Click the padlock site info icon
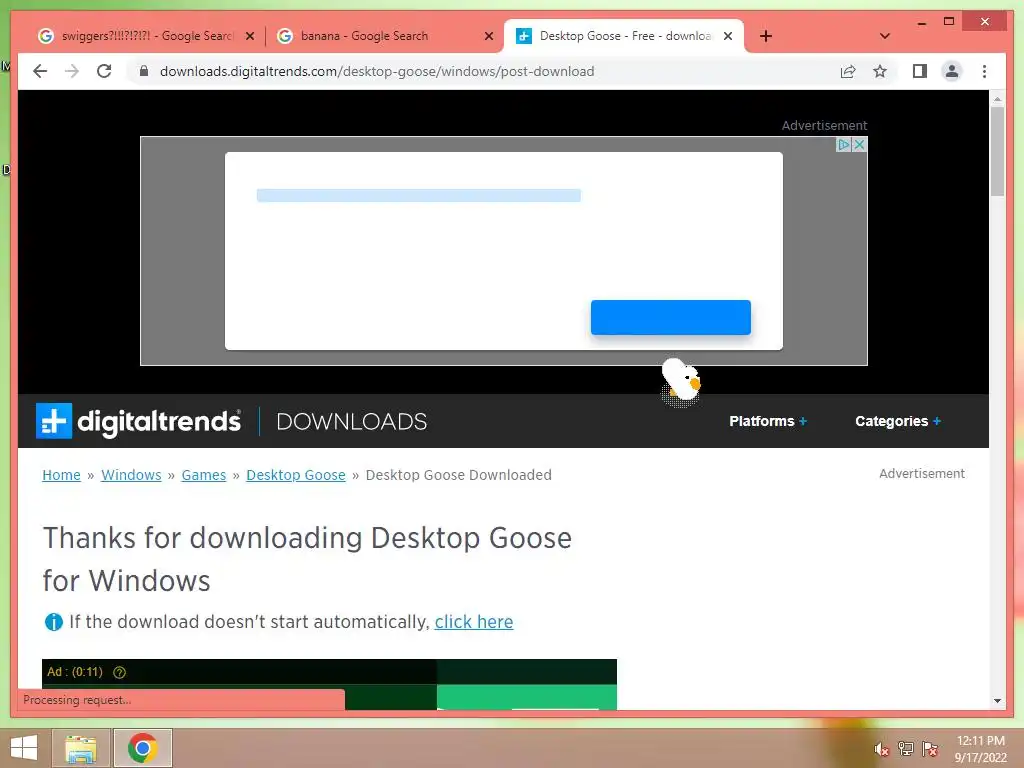This screenshot has width=1024, height=768. pos(144,71)
